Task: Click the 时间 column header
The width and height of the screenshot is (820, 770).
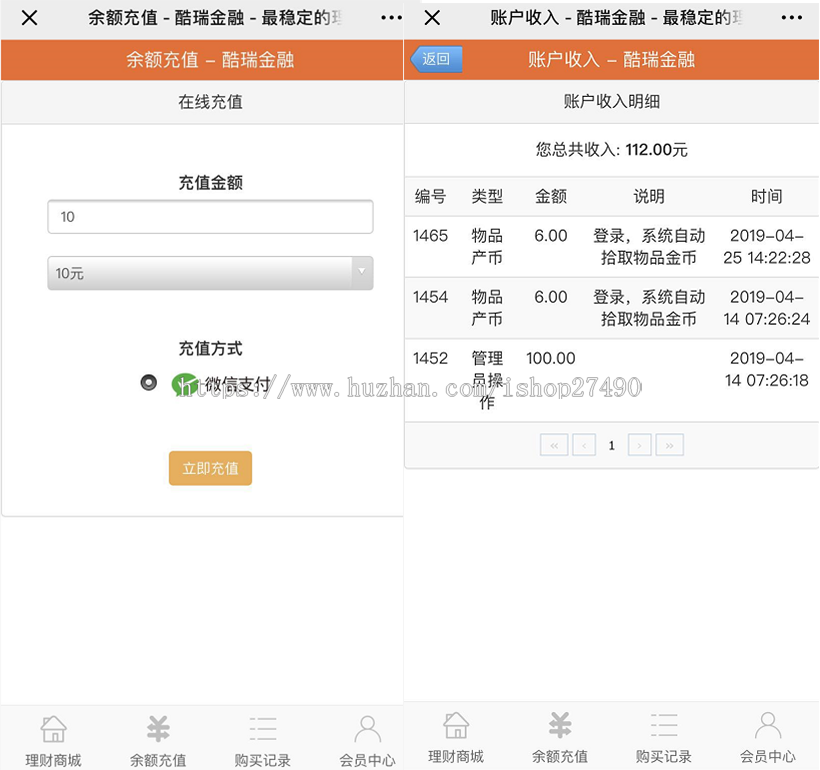Action: [767, 197]
